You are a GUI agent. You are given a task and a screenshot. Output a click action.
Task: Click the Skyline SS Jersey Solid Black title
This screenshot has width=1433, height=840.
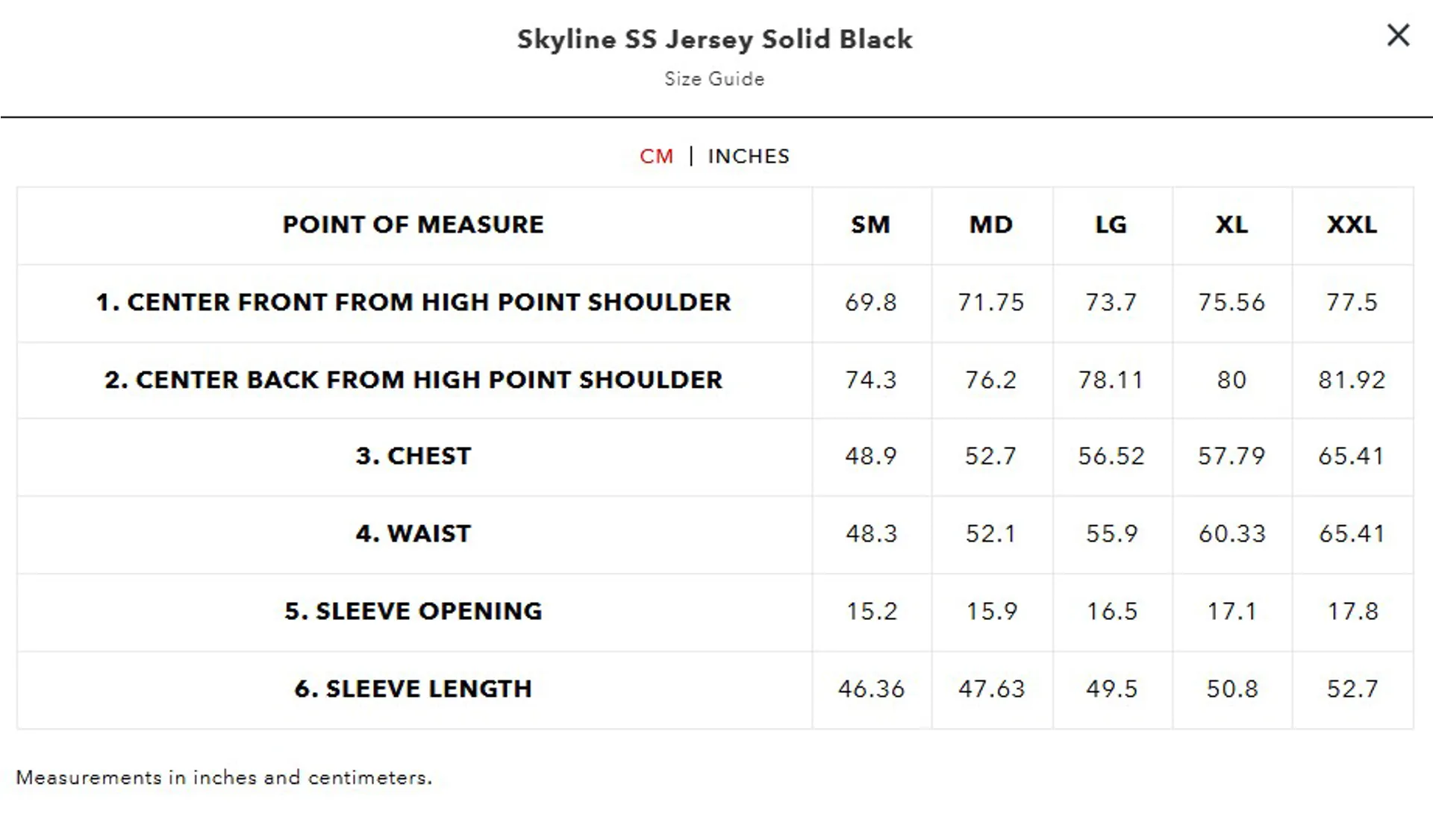coord(715,40)
